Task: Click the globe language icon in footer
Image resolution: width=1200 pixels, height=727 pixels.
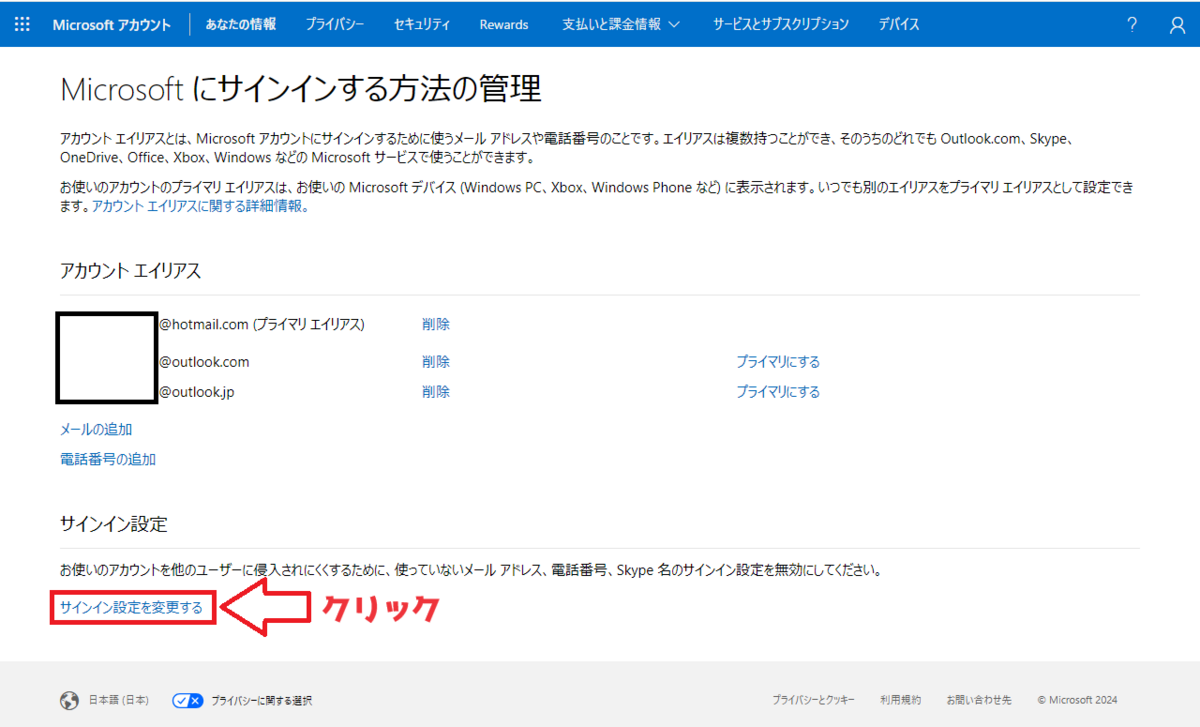Action: pos(69,700)
